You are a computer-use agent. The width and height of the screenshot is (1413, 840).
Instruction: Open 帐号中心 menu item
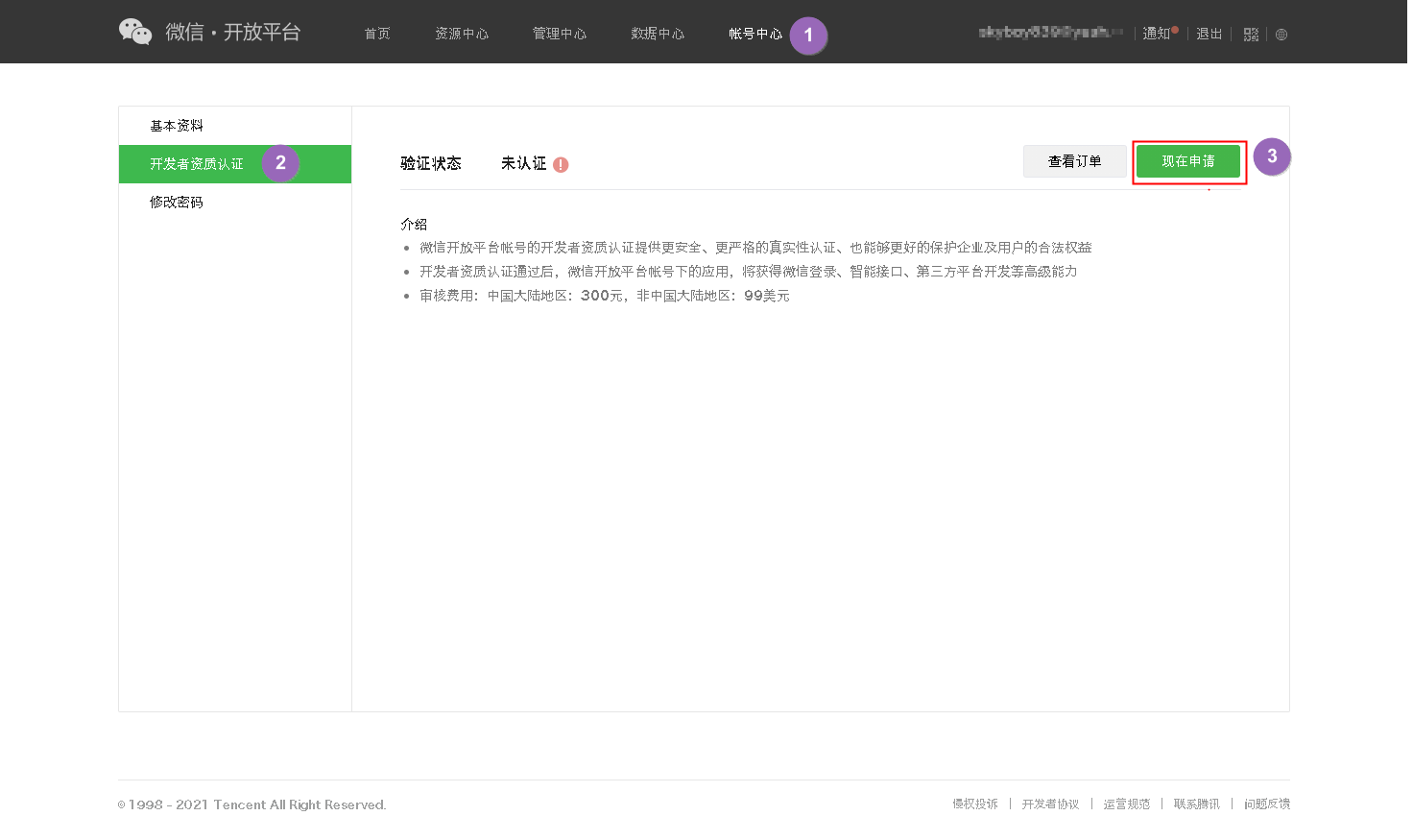755,34
